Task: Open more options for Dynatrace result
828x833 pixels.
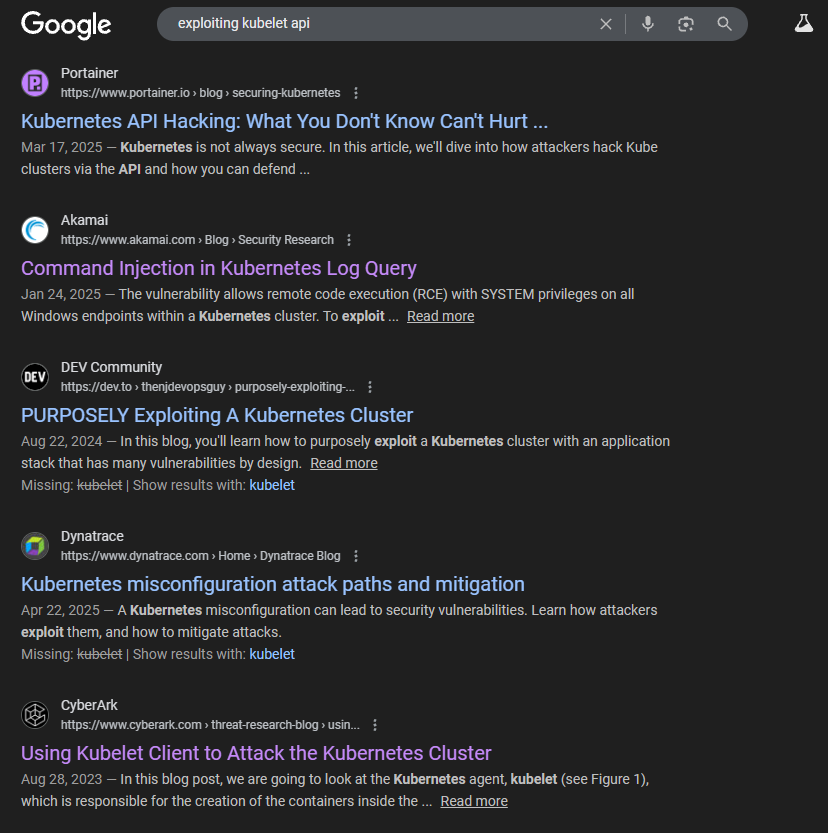Action: pos(356,556)
